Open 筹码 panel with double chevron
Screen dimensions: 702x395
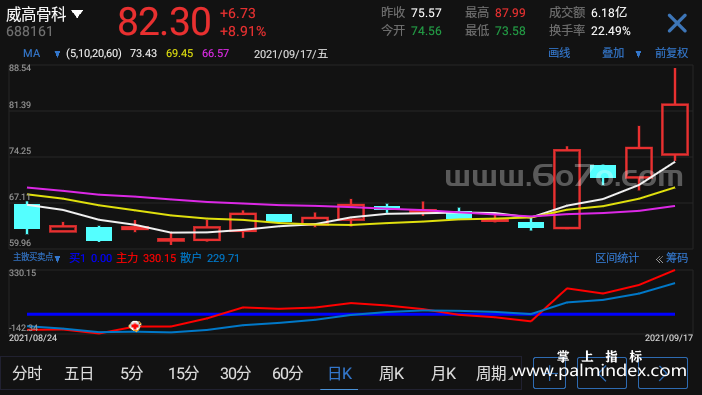[672, 258]
